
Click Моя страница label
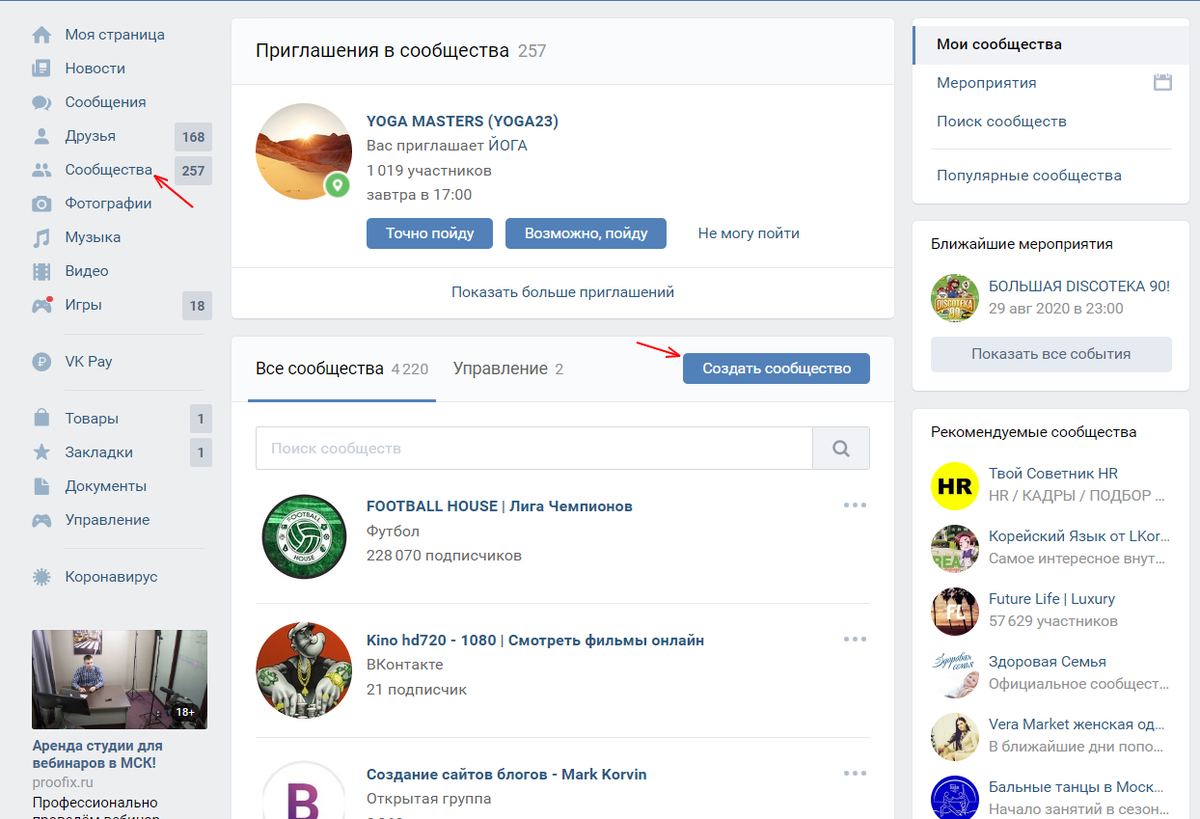pos(115,35)
